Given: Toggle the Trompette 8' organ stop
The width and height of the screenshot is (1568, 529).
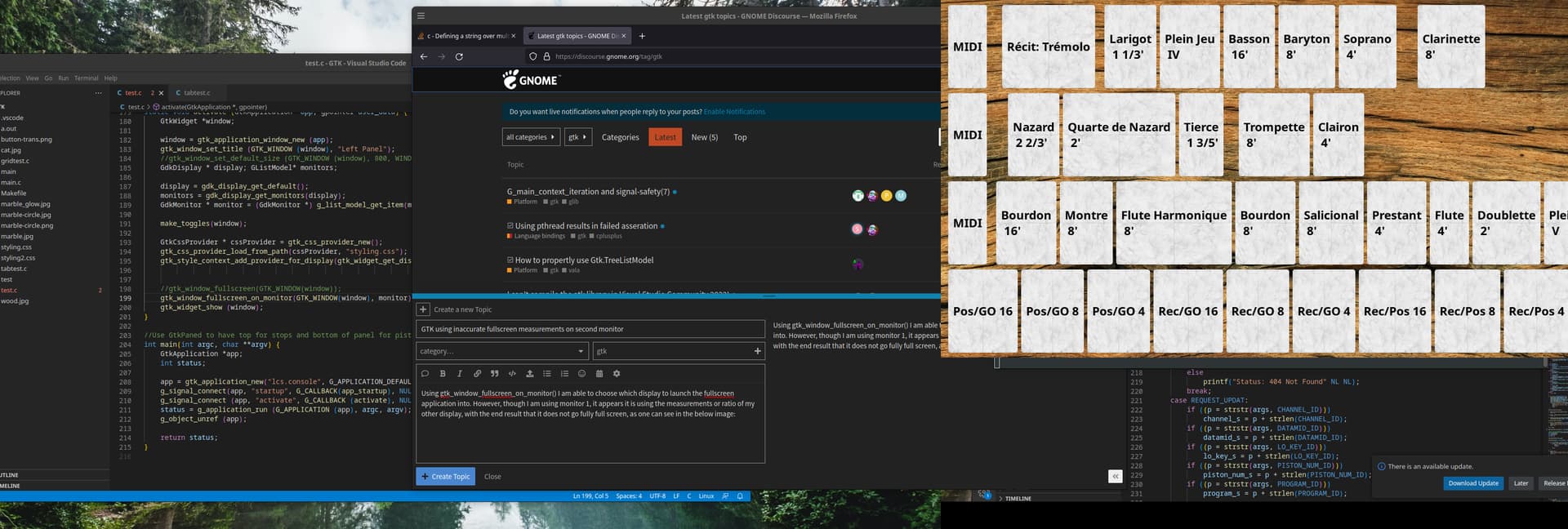Looking at the screenshot, I should pos(1274,135).
